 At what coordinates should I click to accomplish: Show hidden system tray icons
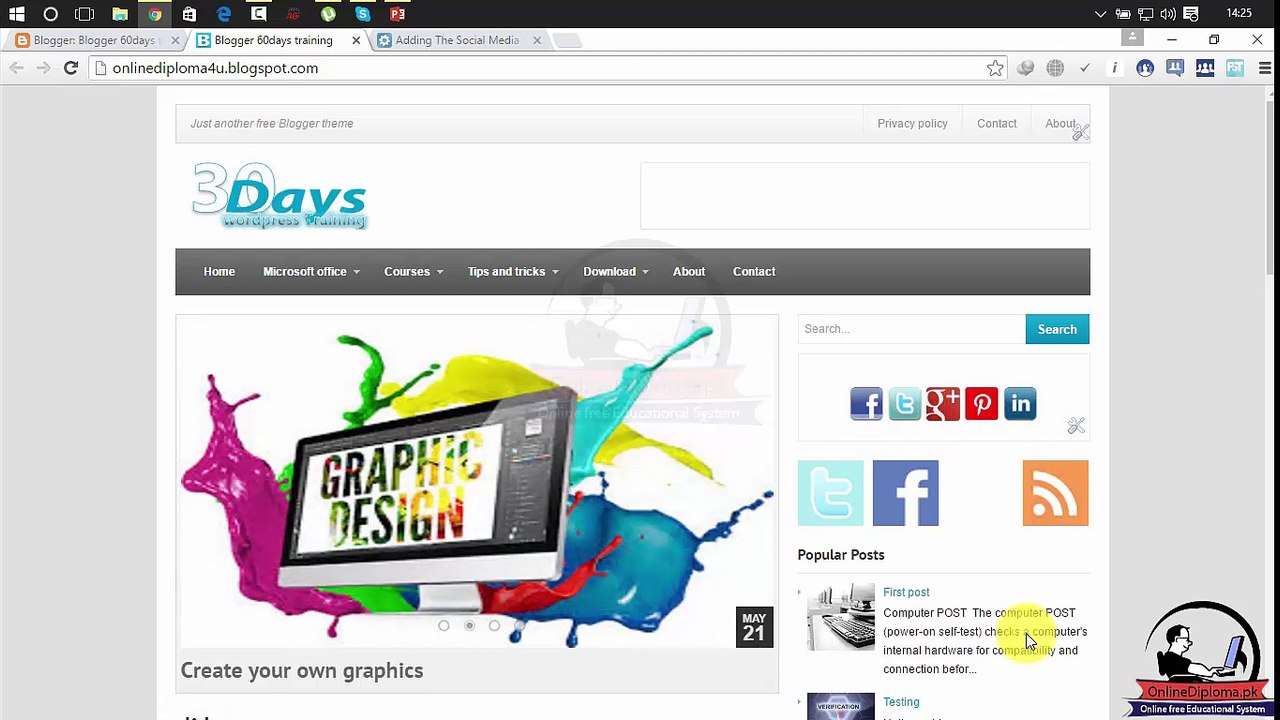(1101, 14)
